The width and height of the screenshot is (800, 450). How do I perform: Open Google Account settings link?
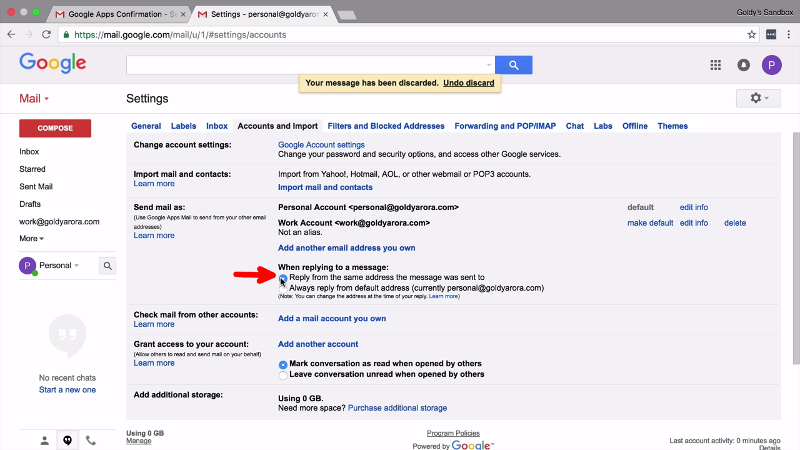click(321, 145)
